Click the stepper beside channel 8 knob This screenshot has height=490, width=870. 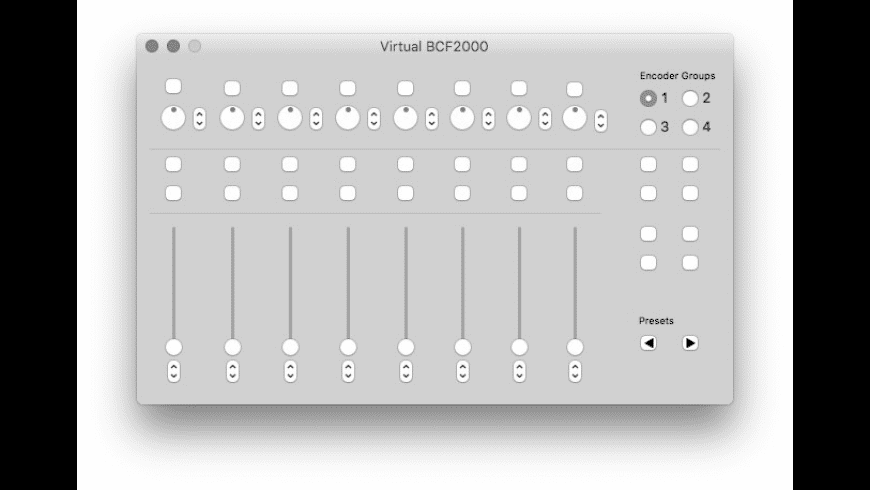[600, 121]
